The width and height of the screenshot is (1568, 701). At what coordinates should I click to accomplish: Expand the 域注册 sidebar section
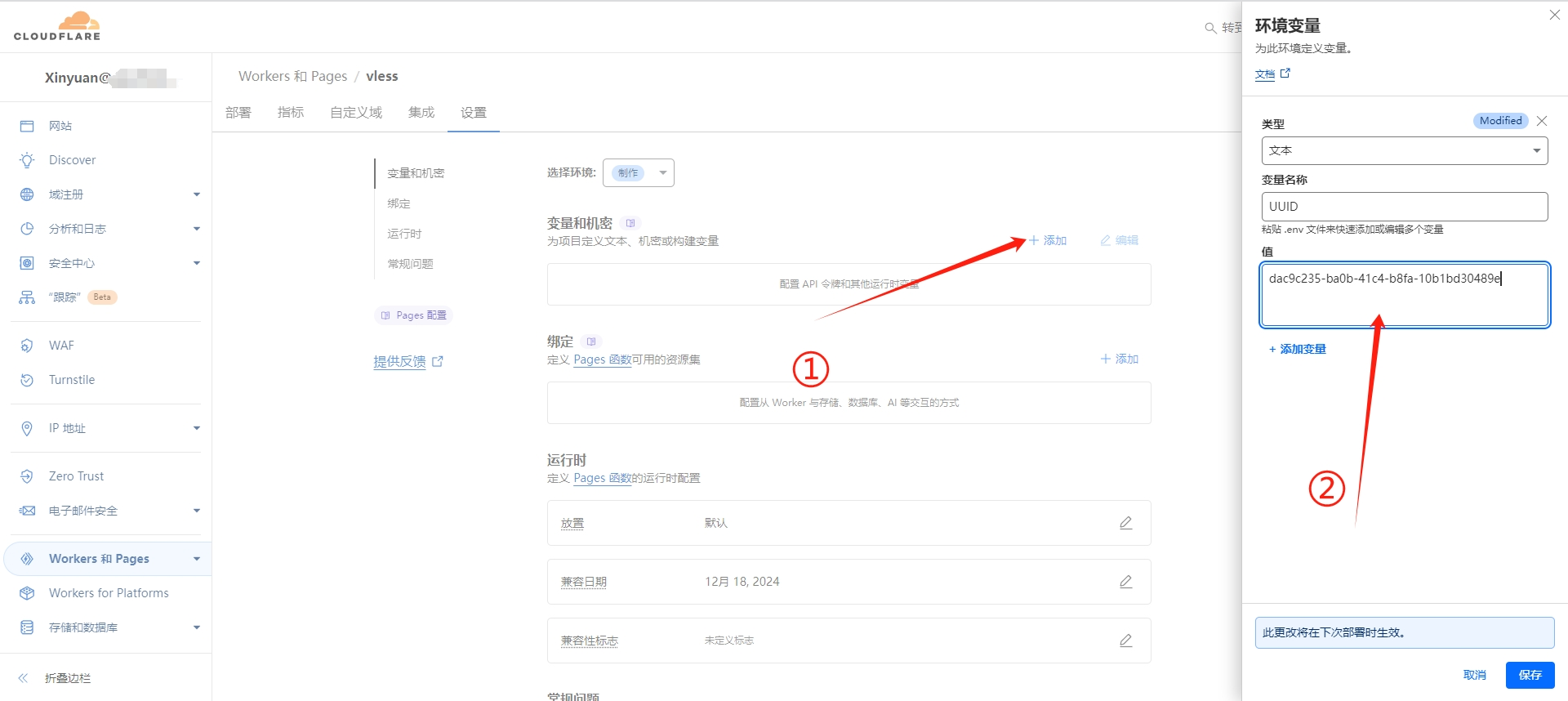pos(196,194)
